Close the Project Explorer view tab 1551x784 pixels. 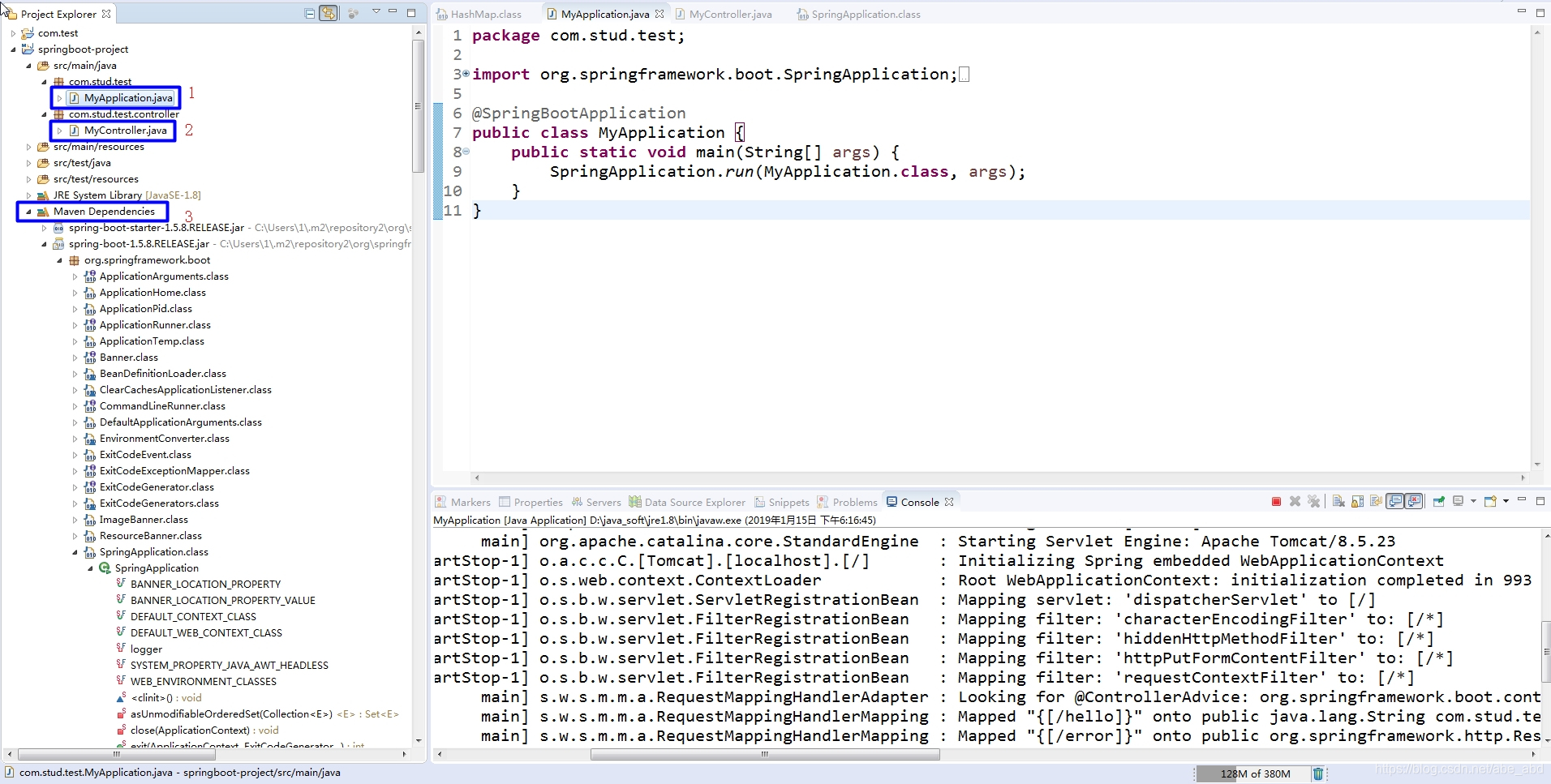tap(106, 14)
